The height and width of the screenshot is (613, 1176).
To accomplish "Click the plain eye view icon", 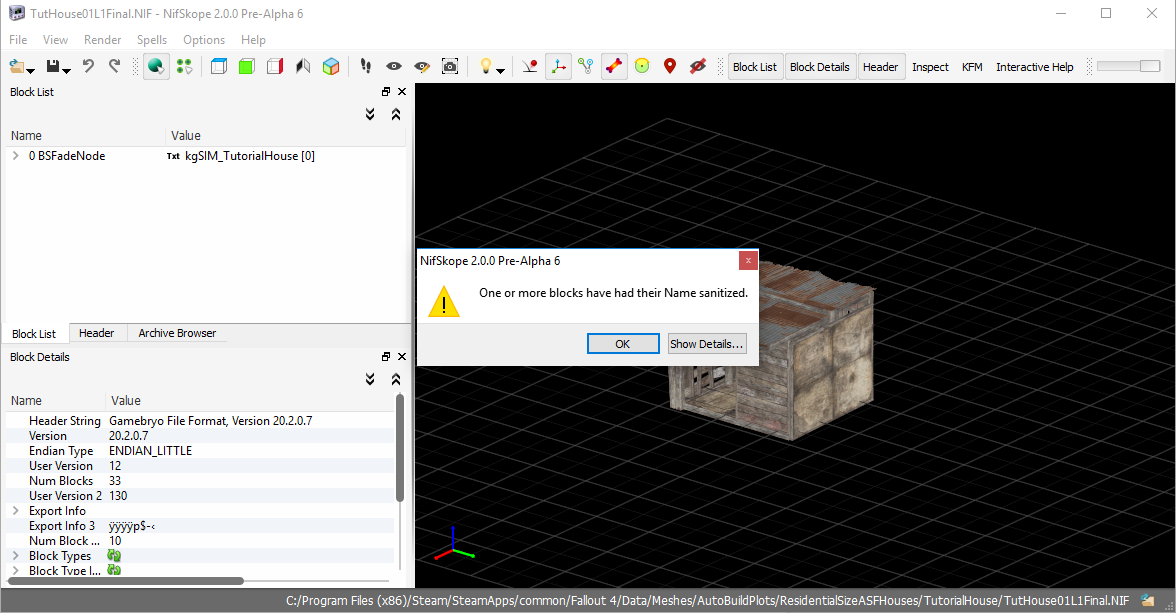I will click(x=394, y=66).
